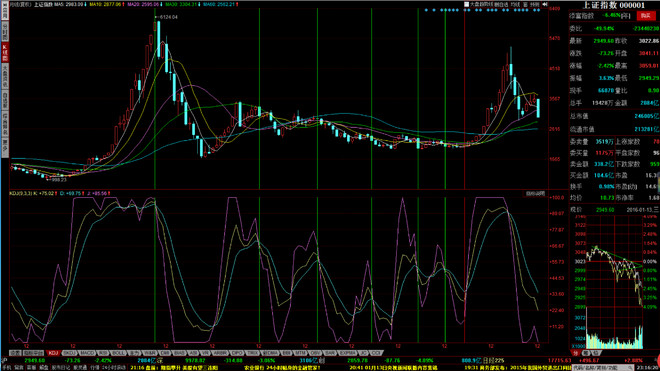Click the 行情 item in bottom bar
The image size is (660, 371).
click(95, 368)
